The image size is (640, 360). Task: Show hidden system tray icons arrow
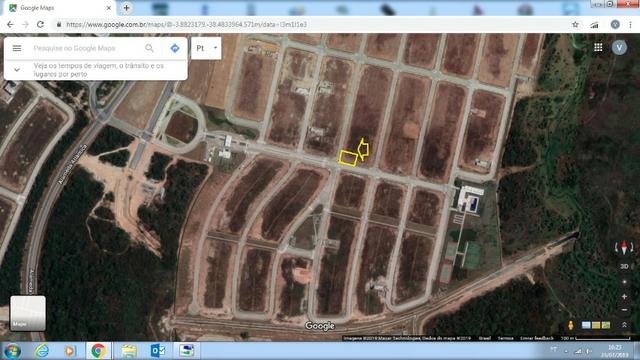566,351
